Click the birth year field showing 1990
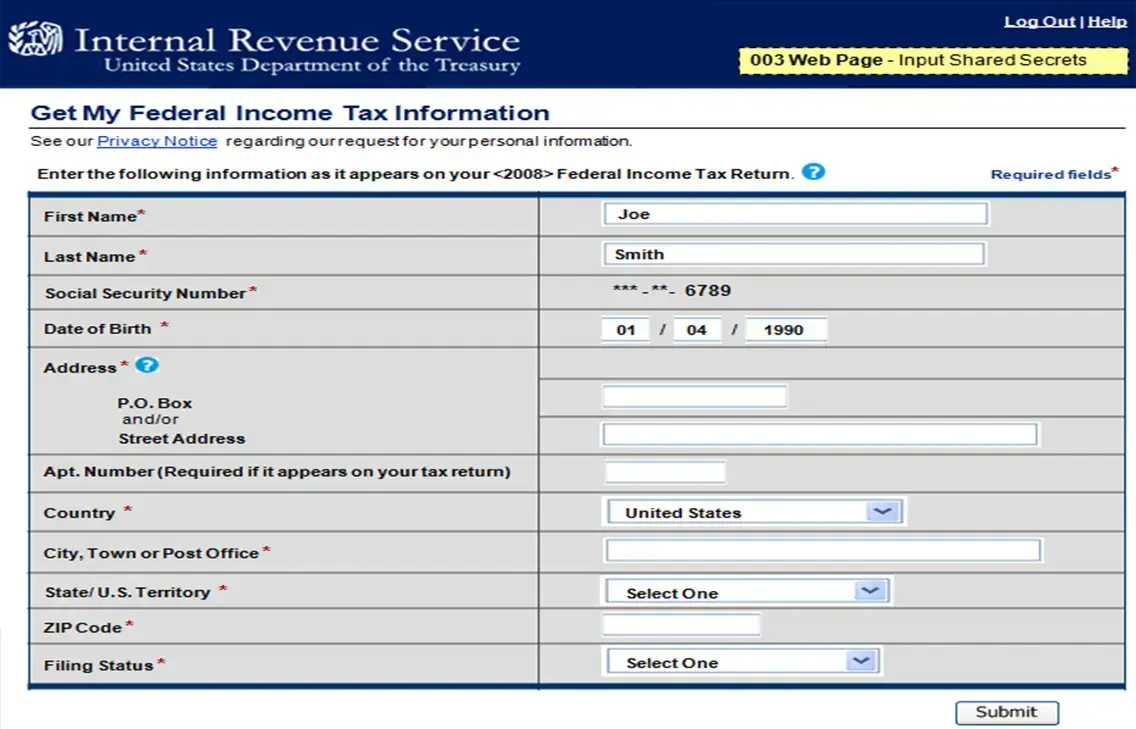1136x729 pixels. coord(786,330)
